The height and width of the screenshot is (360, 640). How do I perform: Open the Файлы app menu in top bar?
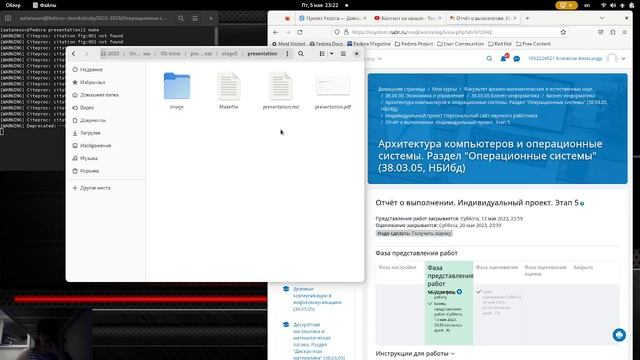(44, 5)
